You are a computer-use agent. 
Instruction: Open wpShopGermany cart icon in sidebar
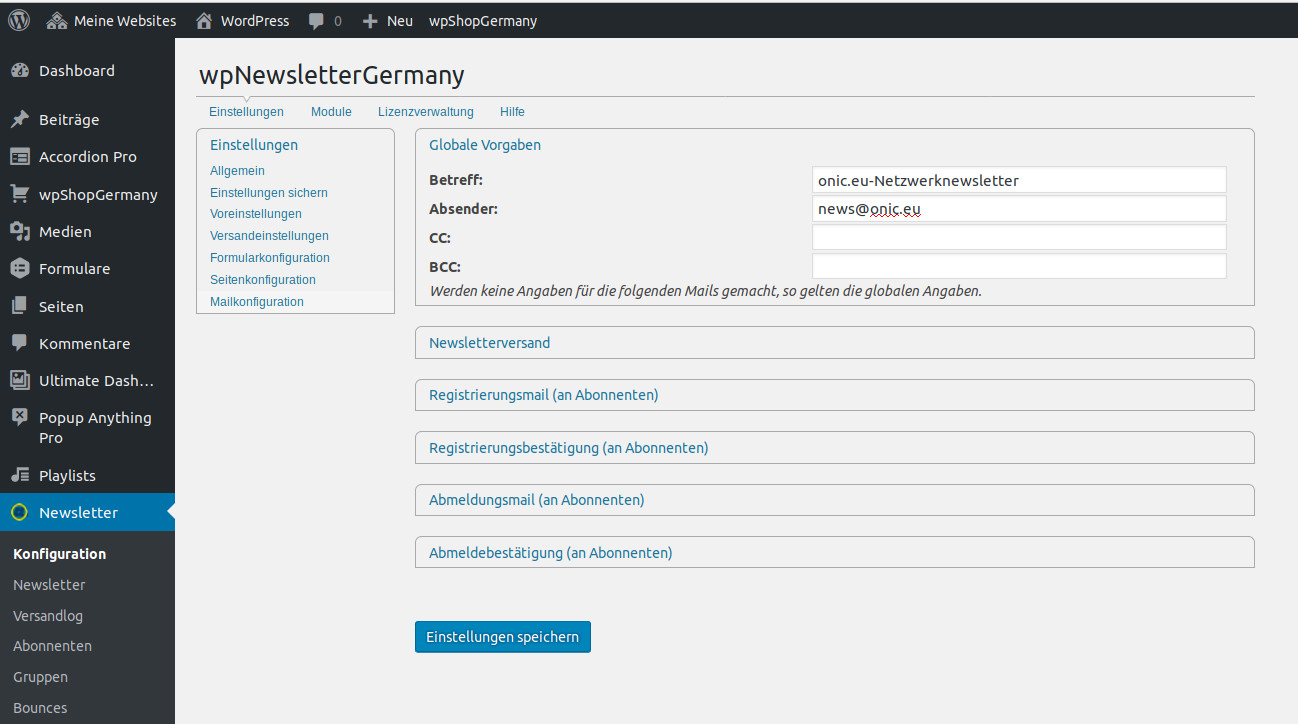[x=19, y=194]
